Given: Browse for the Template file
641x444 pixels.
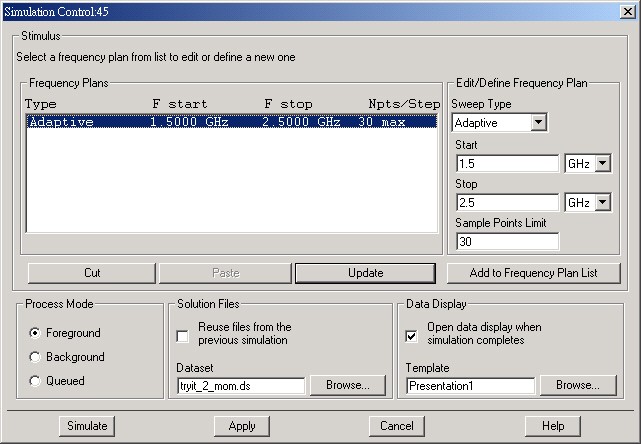Looking at the screenshot, I should tap(578, 385).
